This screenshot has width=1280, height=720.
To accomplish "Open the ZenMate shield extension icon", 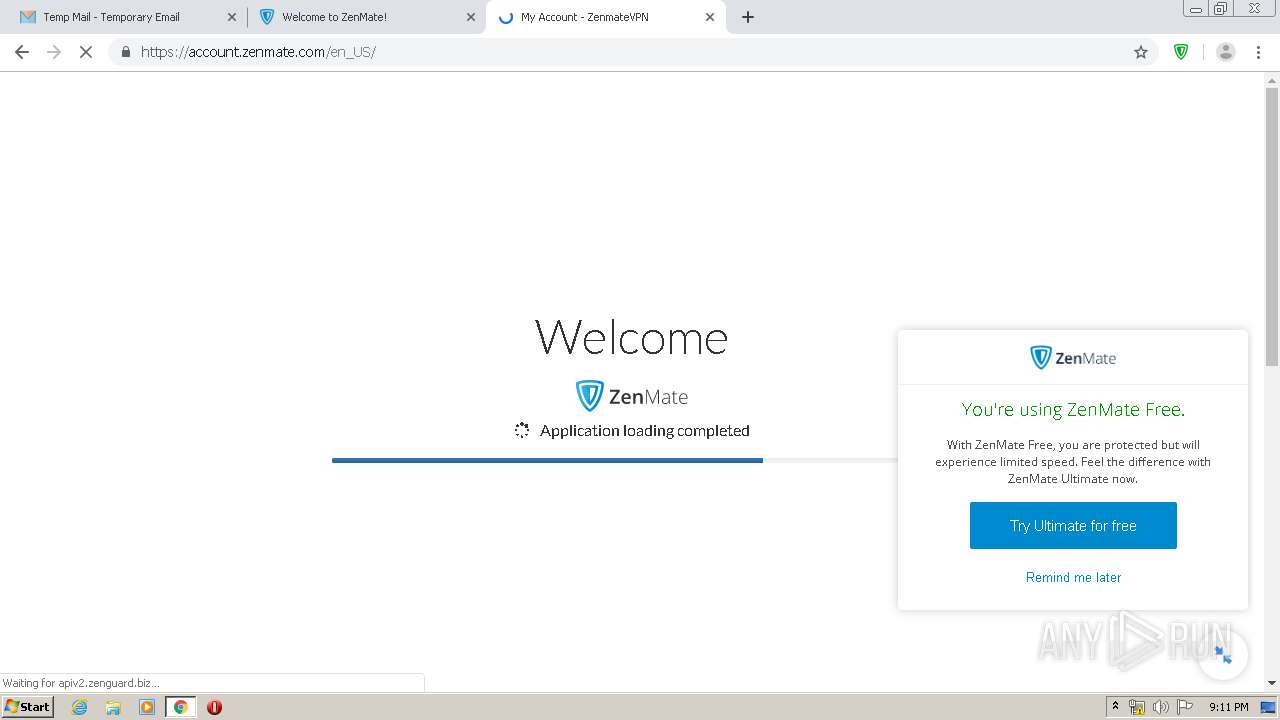I will pyautogui.click(x=1181, y=52).
